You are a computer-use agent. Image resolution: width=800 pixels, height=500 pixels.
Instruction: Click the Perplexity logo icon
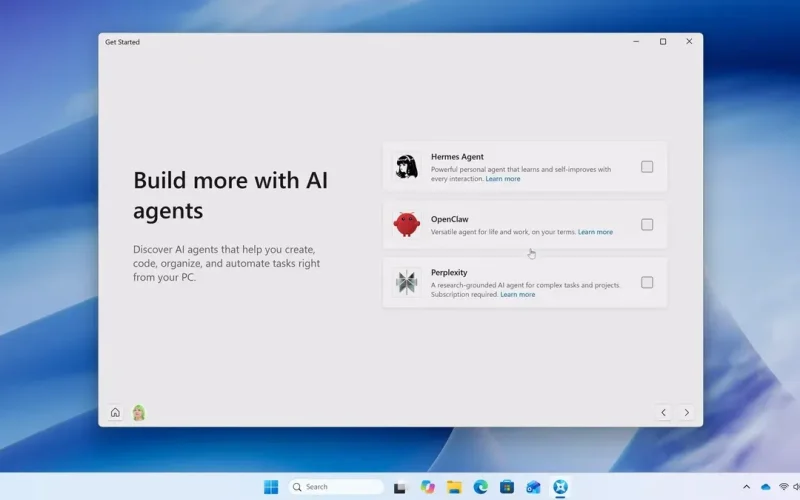(x=407, y=282)
